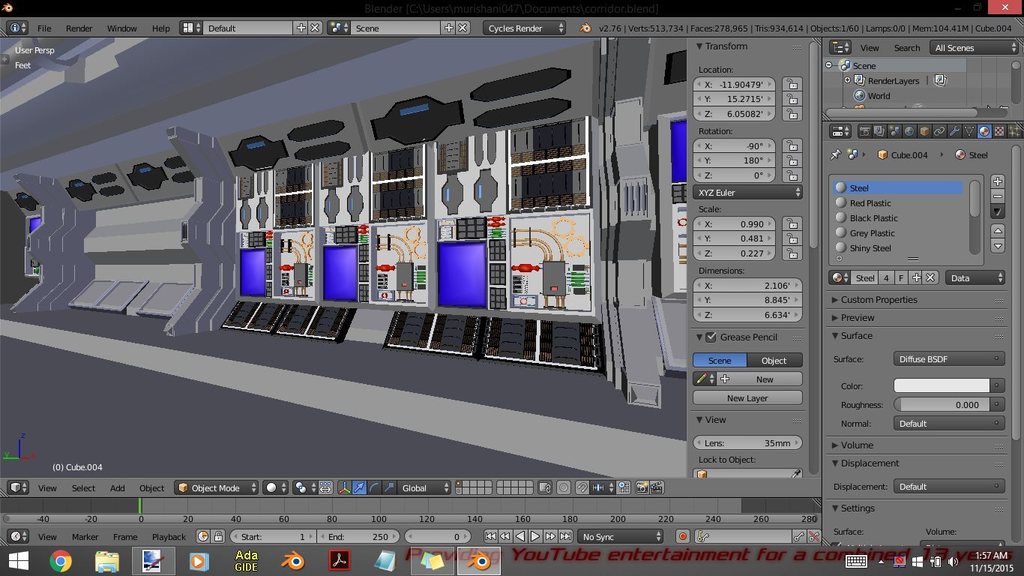Expand the Volume panel
The height and width of the screenshot is (576, 1024).
click(857, 445)
